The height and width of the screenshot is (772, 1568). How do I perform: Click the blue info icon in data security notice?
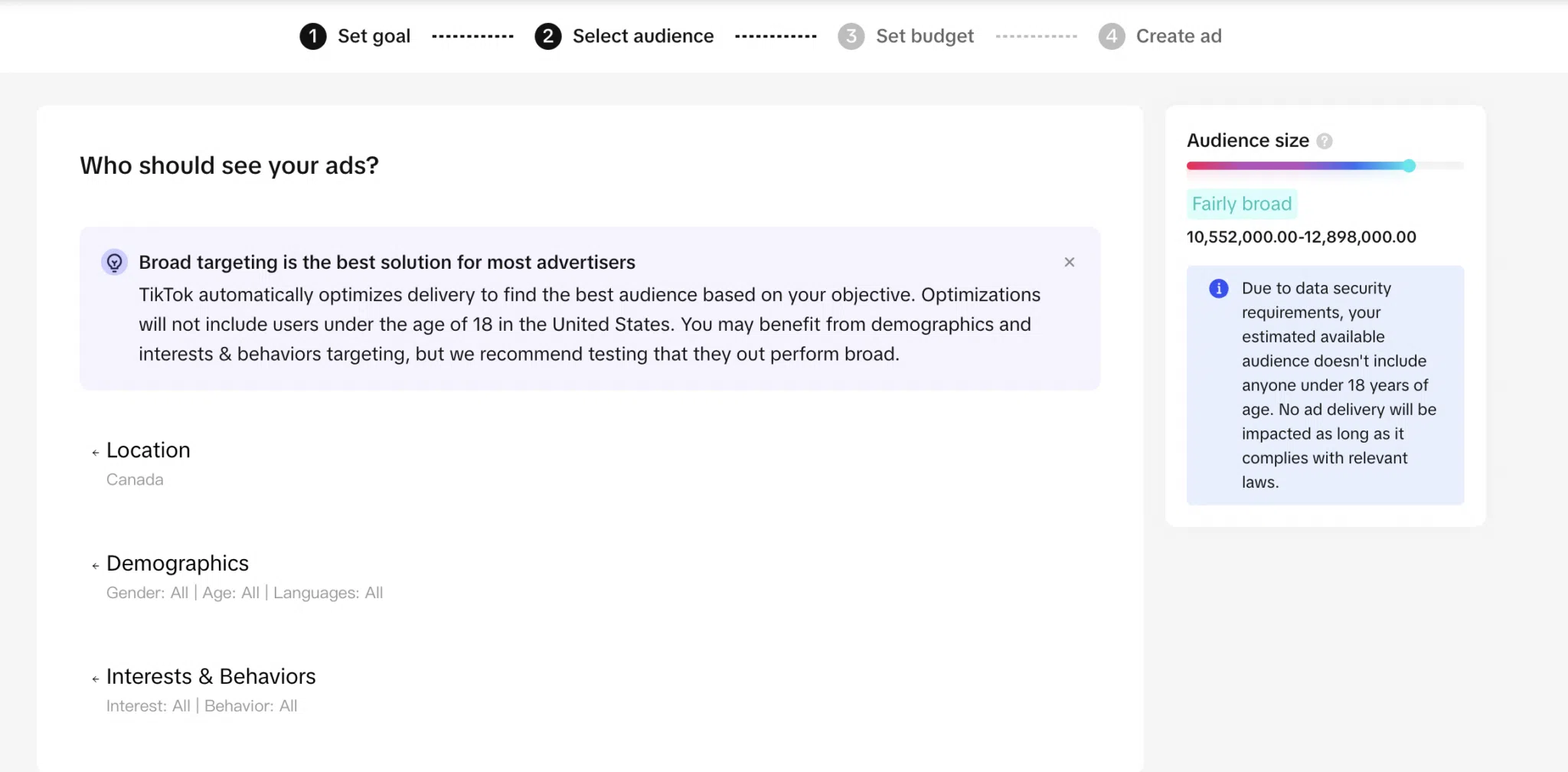[x=1218, y=289]
